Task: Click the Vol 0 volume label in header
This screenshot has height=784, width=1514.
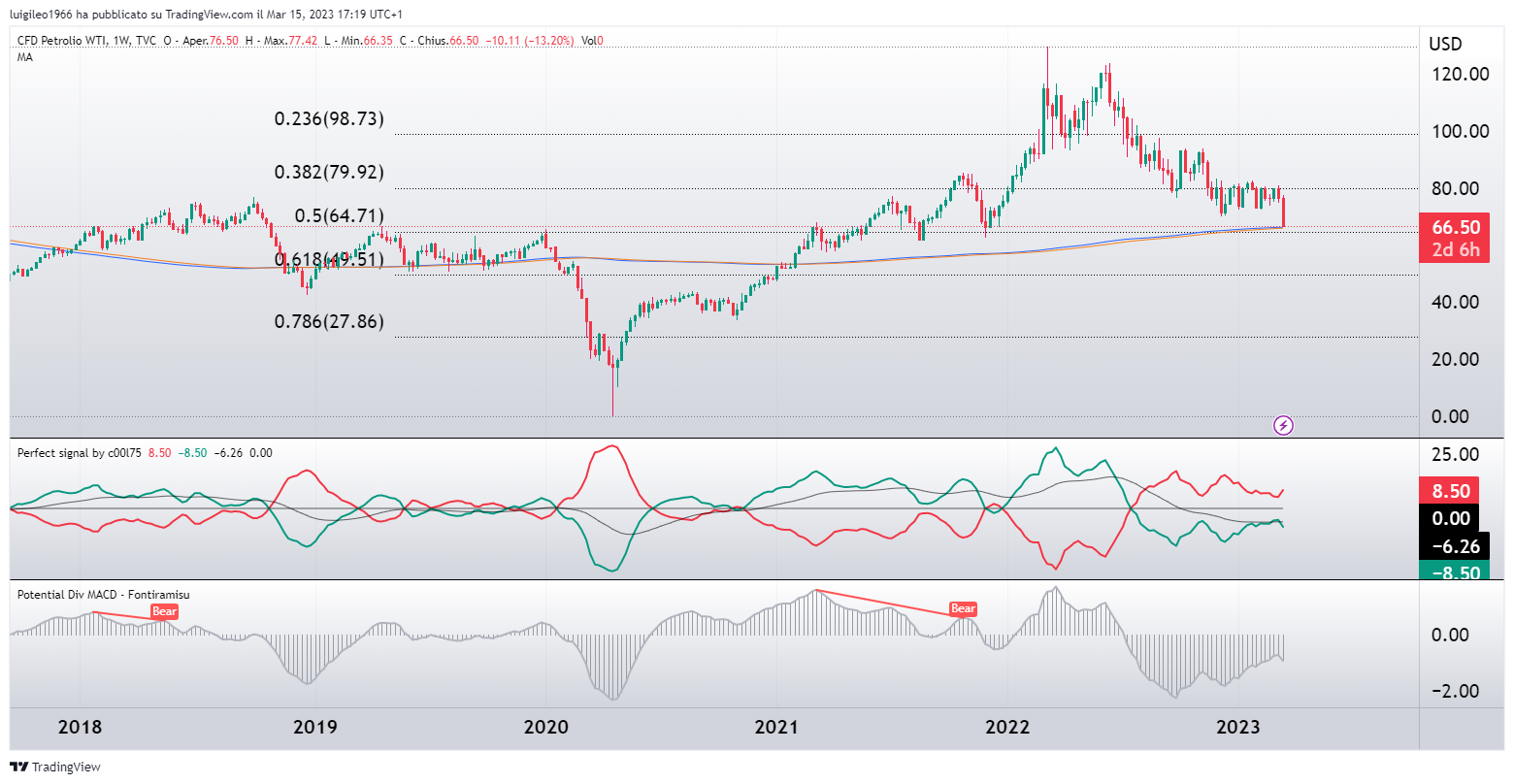Action: click(x=593, y=41)
